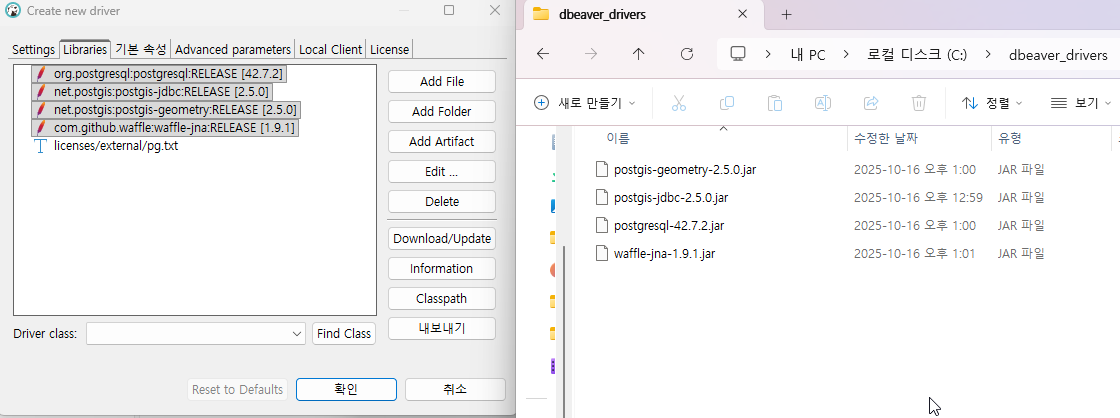Open the Driver class dropdown
The image size is (1120, 418).
click(x=297, y=334)
